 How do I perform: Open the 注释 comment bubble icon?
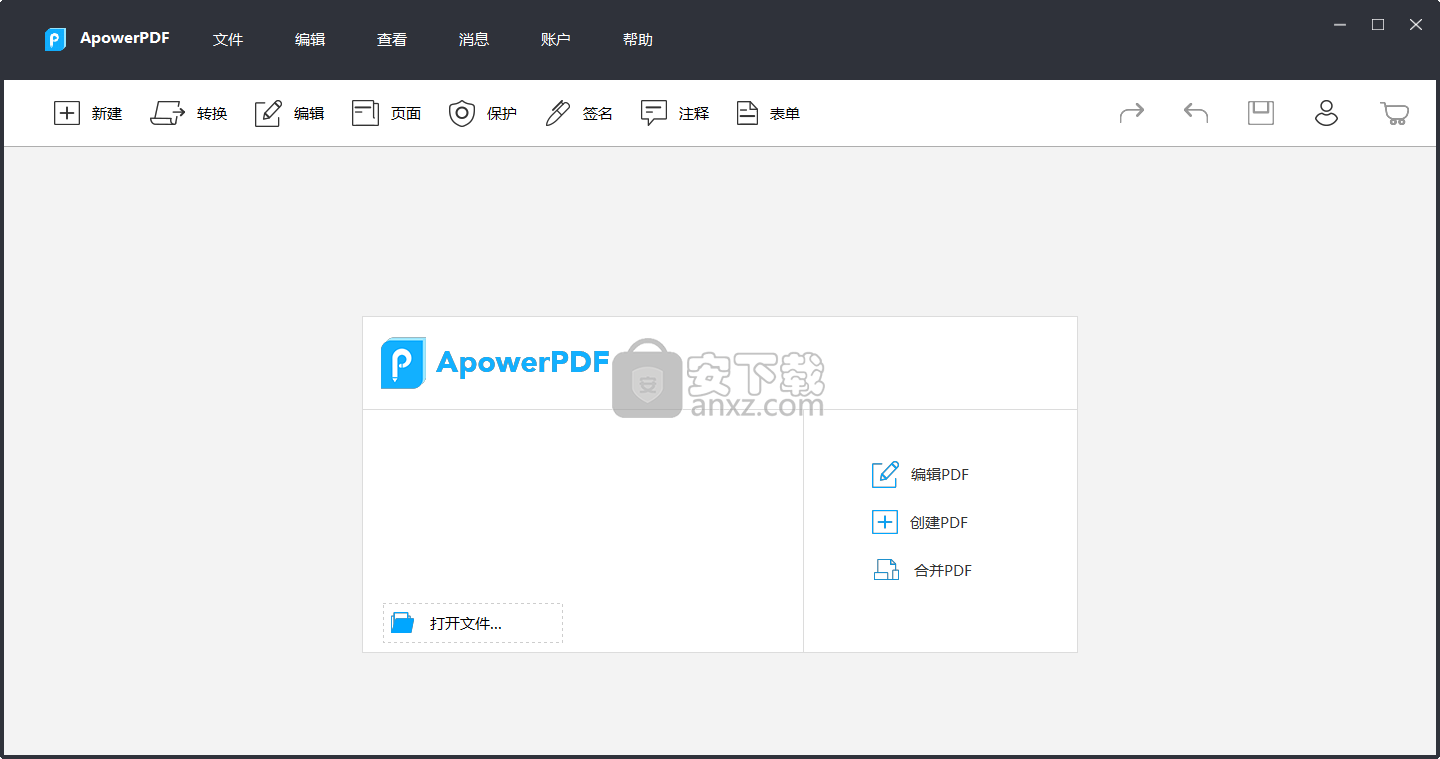point(654,113)
